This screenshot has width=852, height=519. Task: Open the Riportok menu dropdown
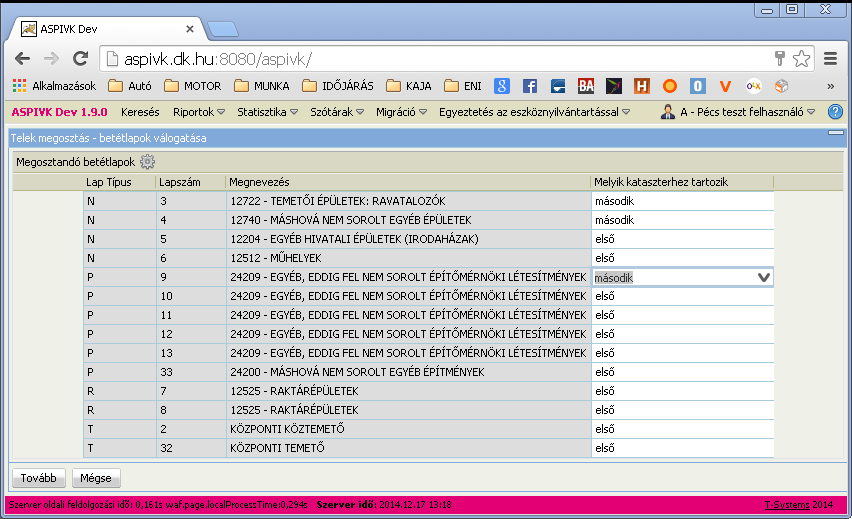[199, 112]
